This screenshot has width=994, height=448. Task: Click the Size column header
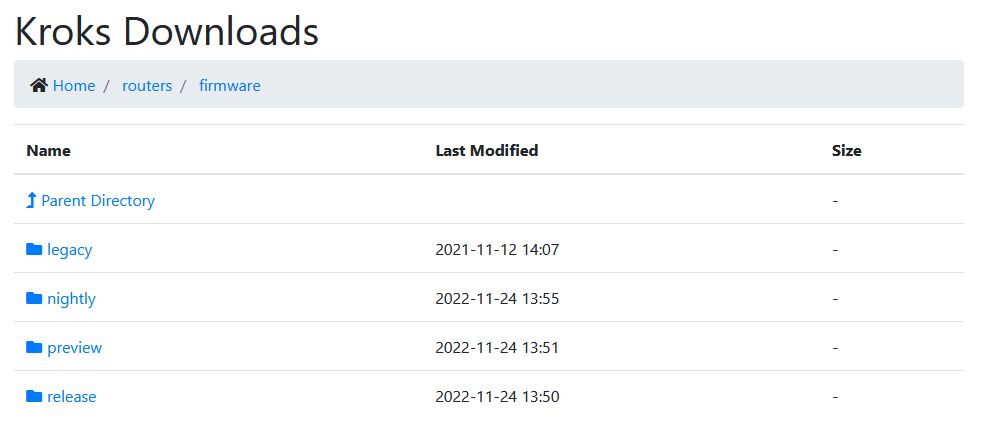point(846,151)
